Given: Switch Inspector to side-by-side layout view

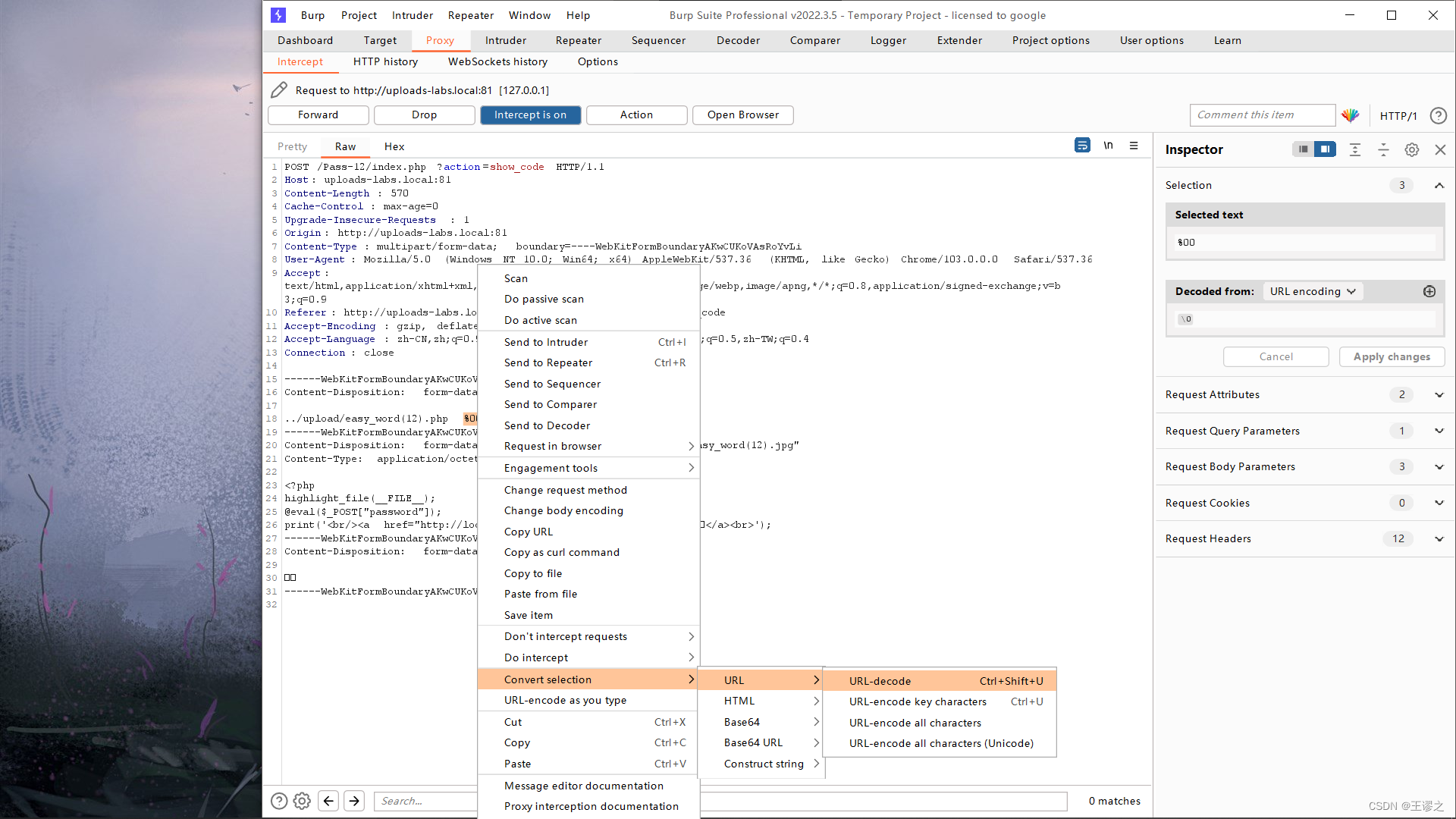Looking at the screenshot, I should tap(1325, 149).
